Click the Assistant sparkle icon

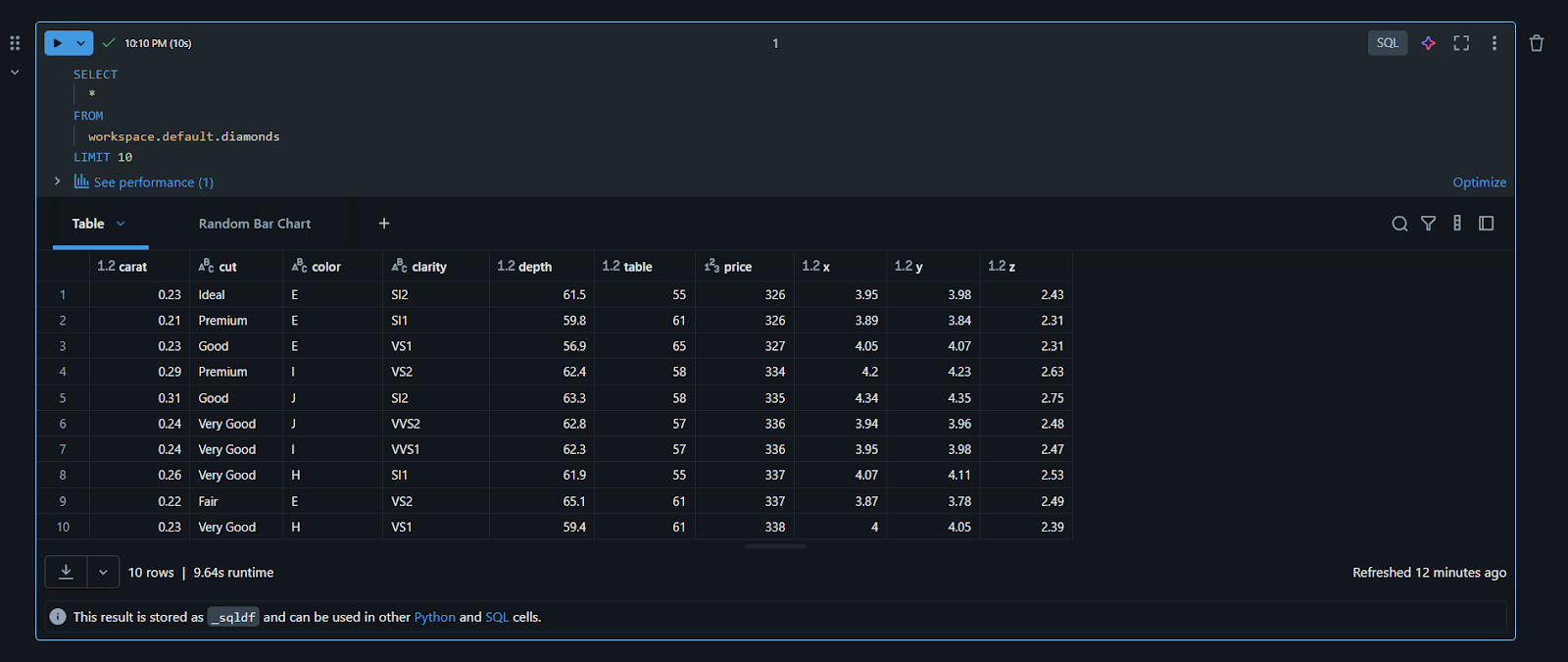pos(1428,43)
